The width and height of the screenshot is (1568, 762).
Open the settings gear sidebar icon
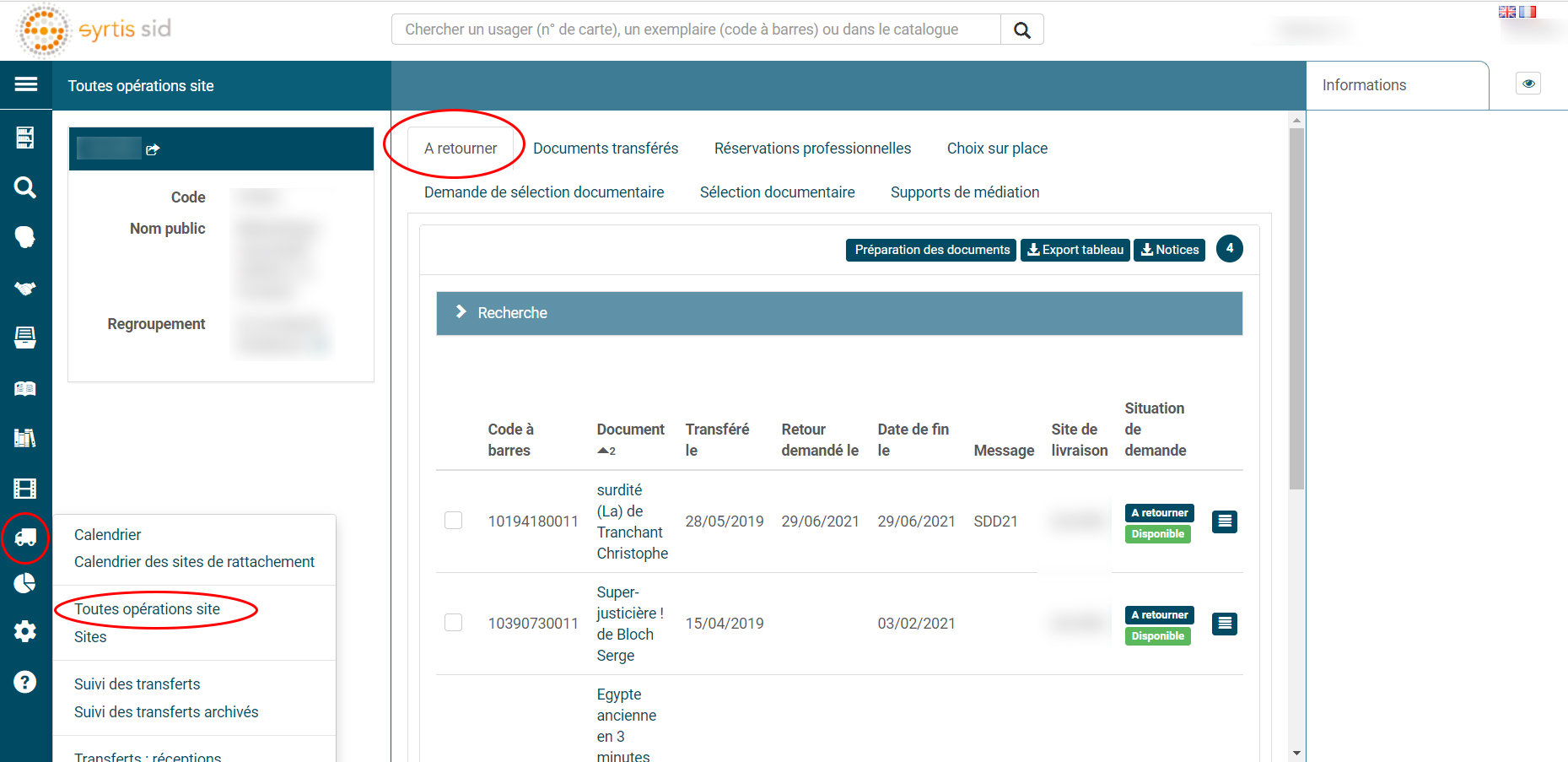pos(25,631)
